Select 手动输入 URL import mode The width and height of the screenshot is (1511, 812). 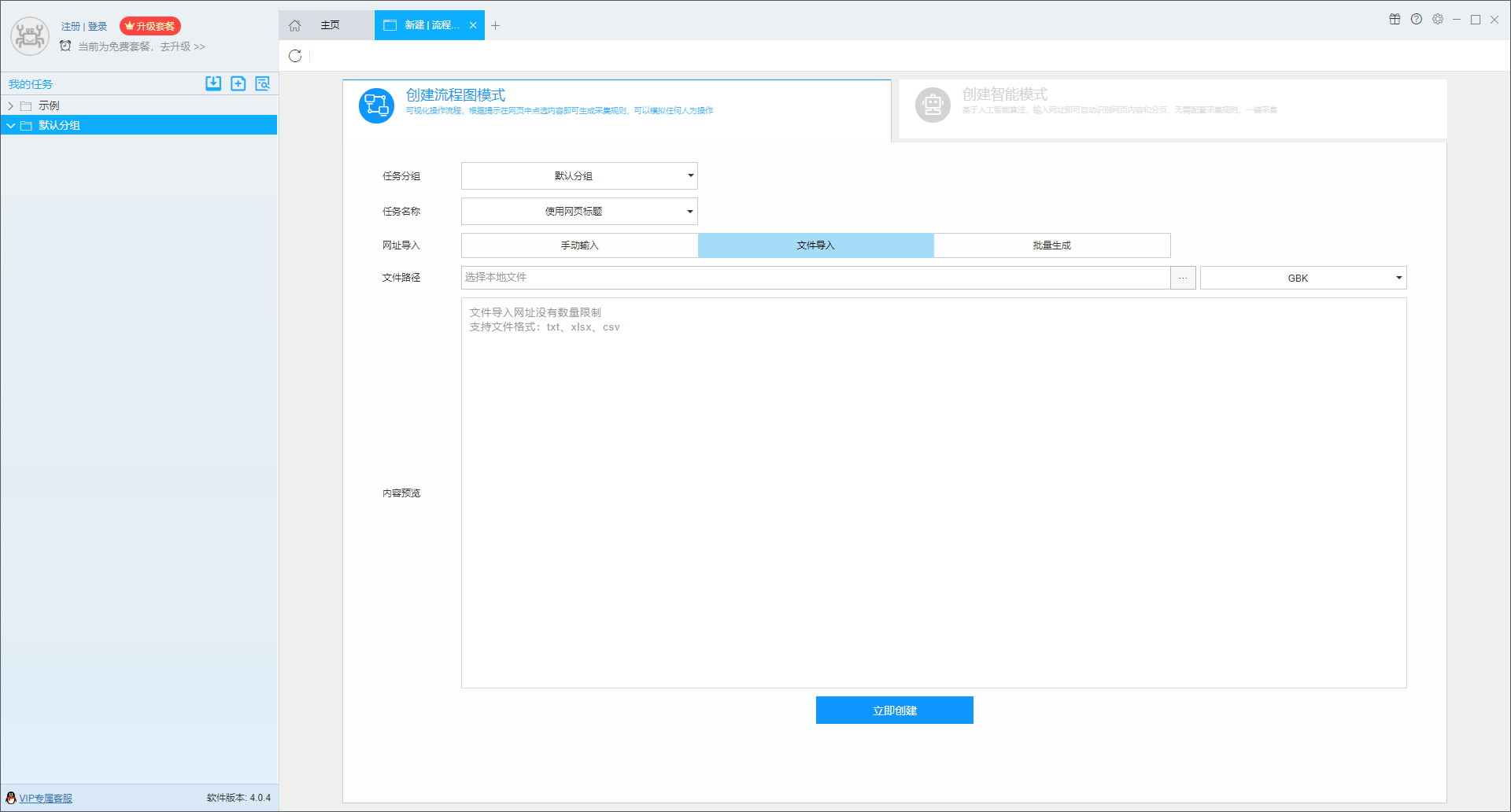tap(579, 245)
